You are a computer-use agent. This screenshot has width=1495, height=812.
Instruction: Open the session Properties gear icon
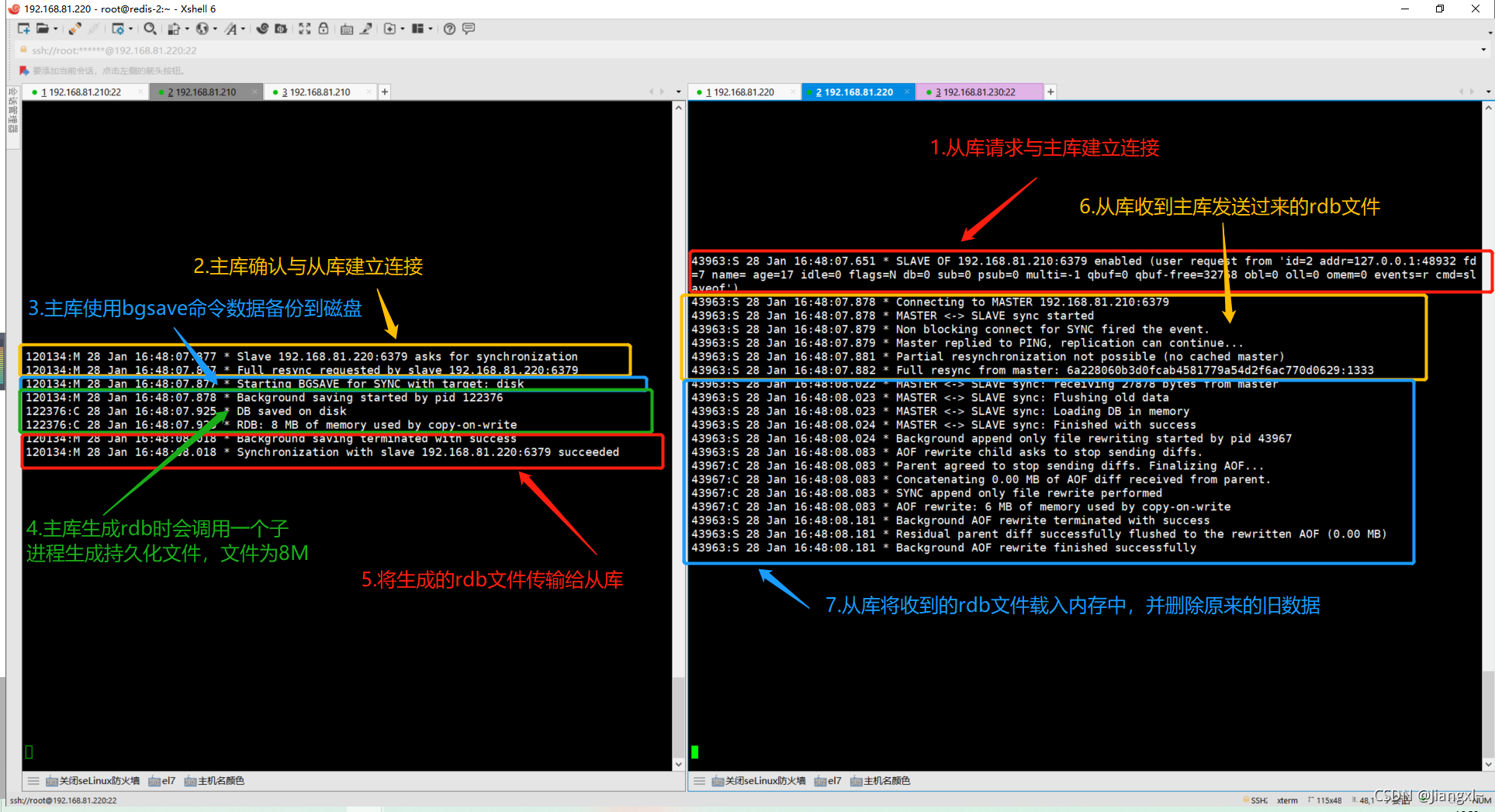click(117, 29)
